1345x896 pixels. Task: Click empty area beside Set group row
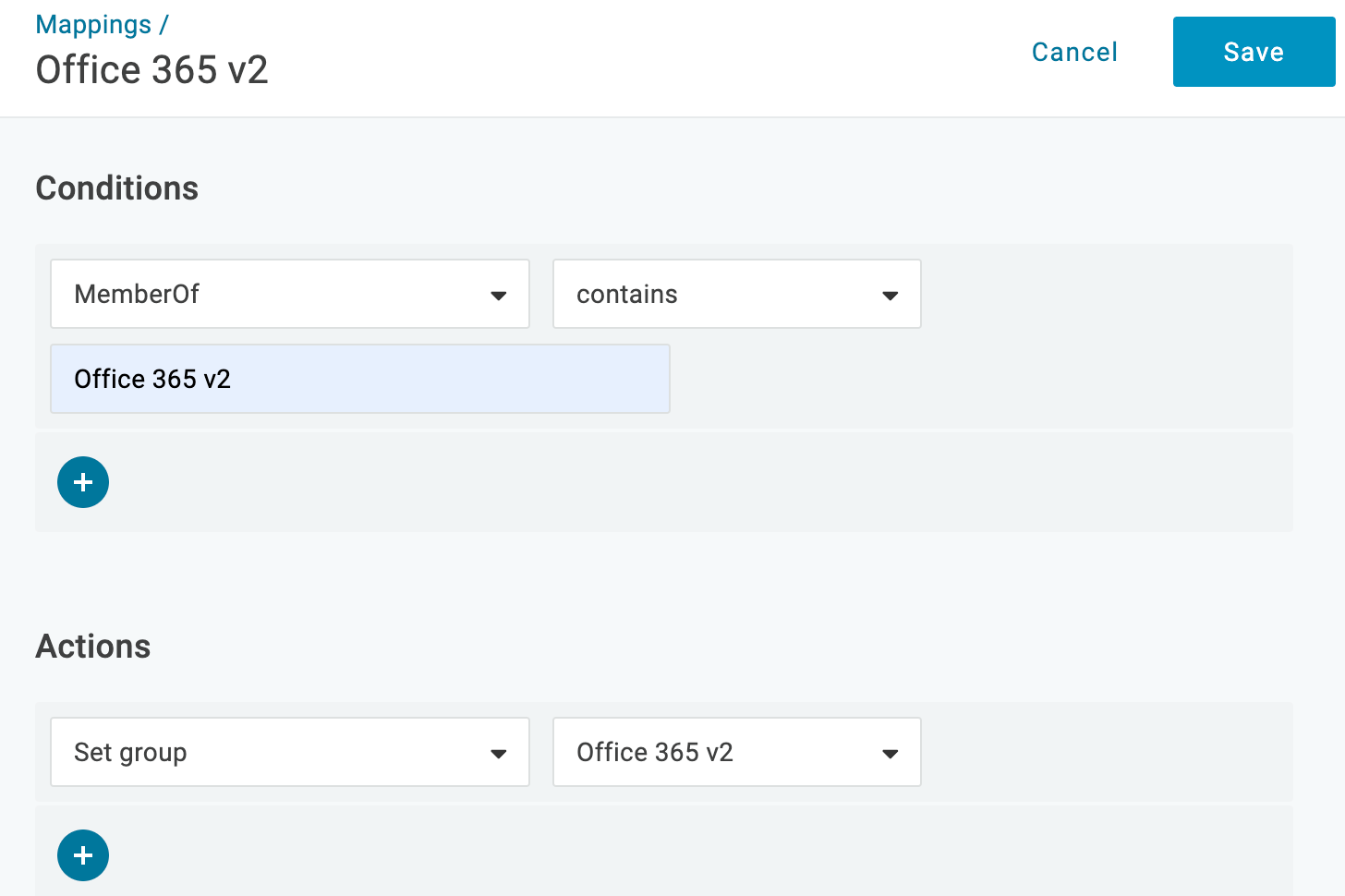1107,752
